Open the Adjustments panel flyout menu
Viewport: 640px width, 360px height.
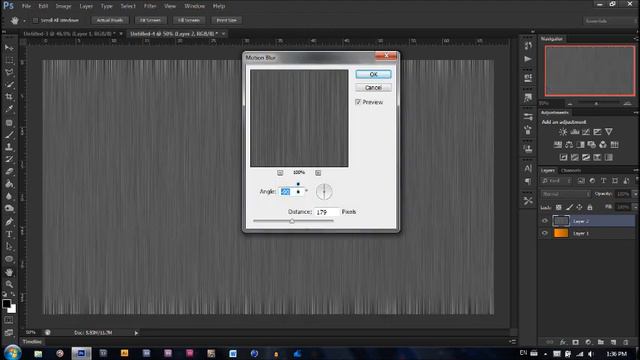(x=636, y=112)
